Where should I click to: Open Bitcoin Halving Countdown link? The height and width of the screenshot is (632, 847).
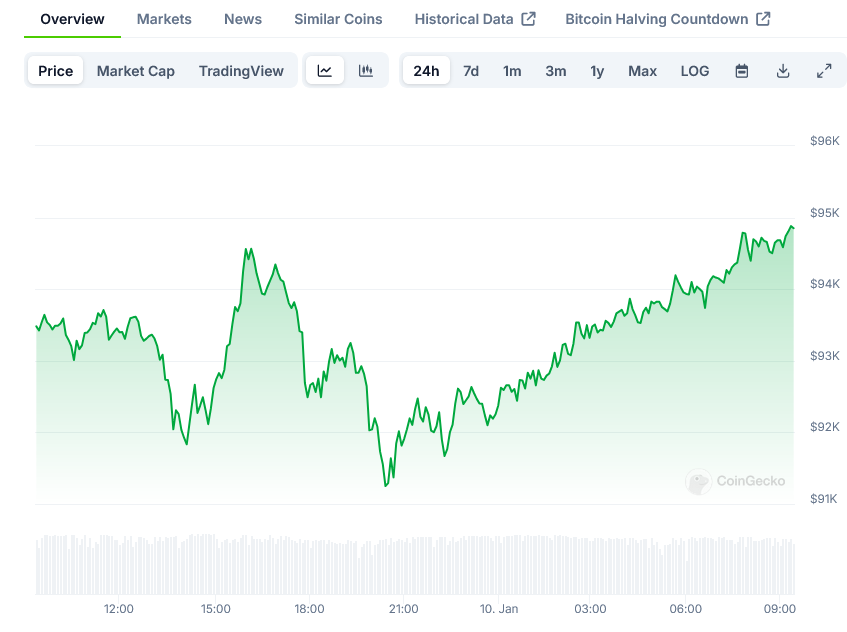(667, 19)
